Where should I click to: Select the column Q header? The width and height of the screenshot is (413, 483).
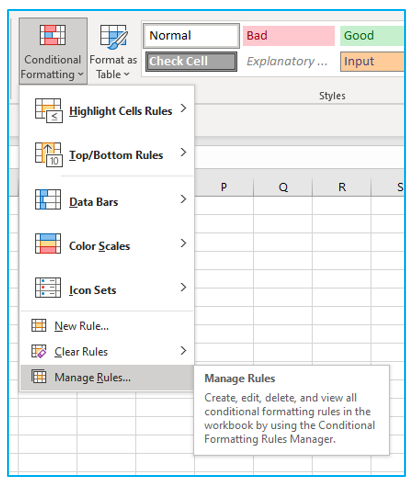coord(283,187)
